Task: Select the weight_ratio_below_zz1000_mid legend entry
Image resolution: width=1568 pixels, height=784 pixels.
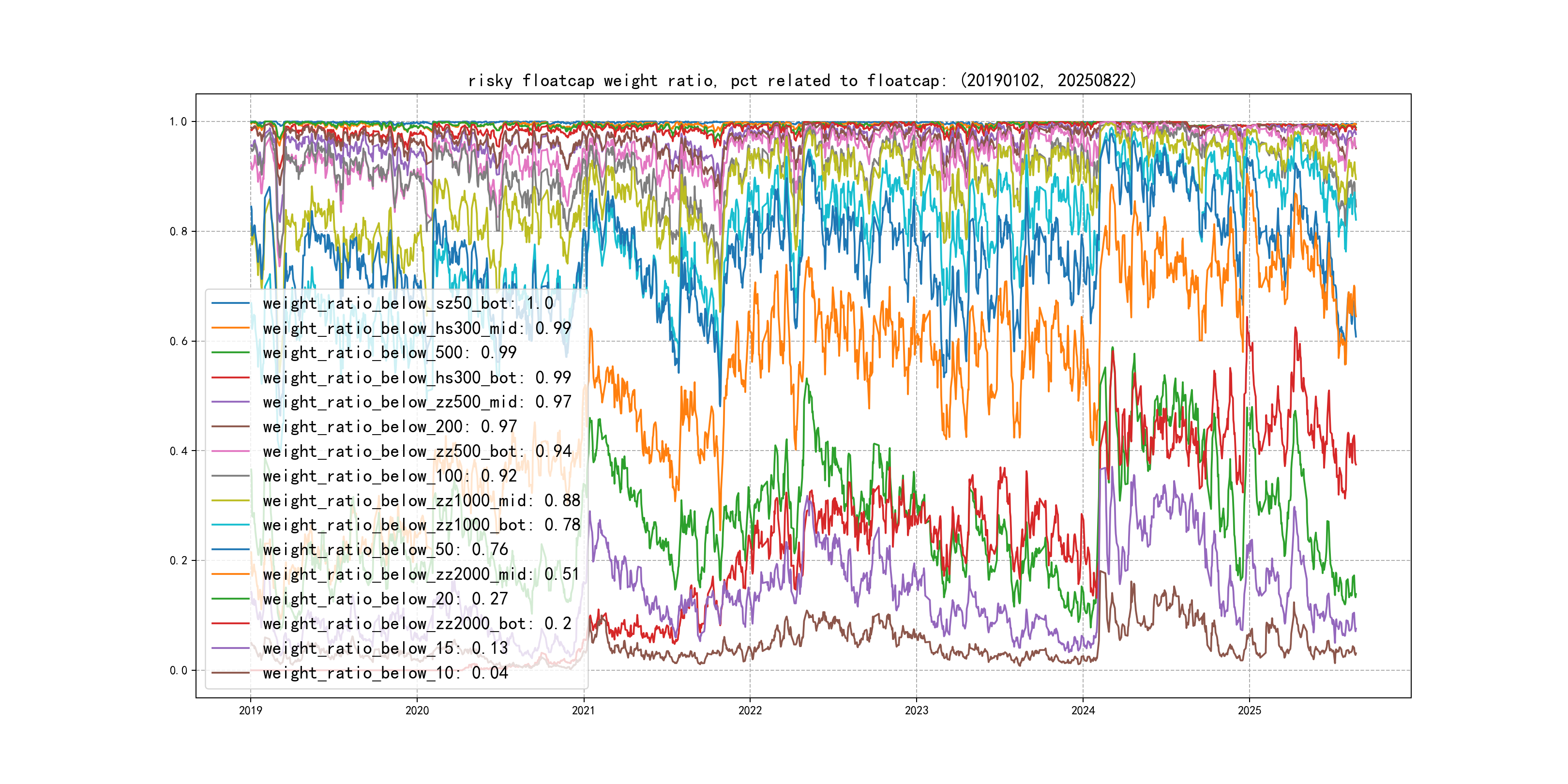Action: [x=421, y=500]
